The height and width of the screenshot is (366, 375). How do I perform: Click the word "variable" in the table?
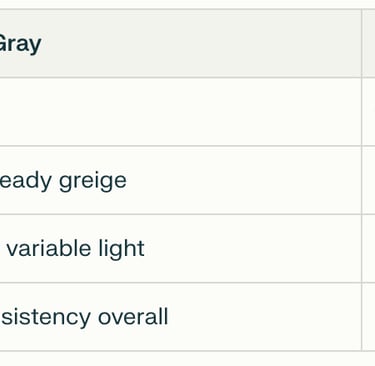click(49, 248)
